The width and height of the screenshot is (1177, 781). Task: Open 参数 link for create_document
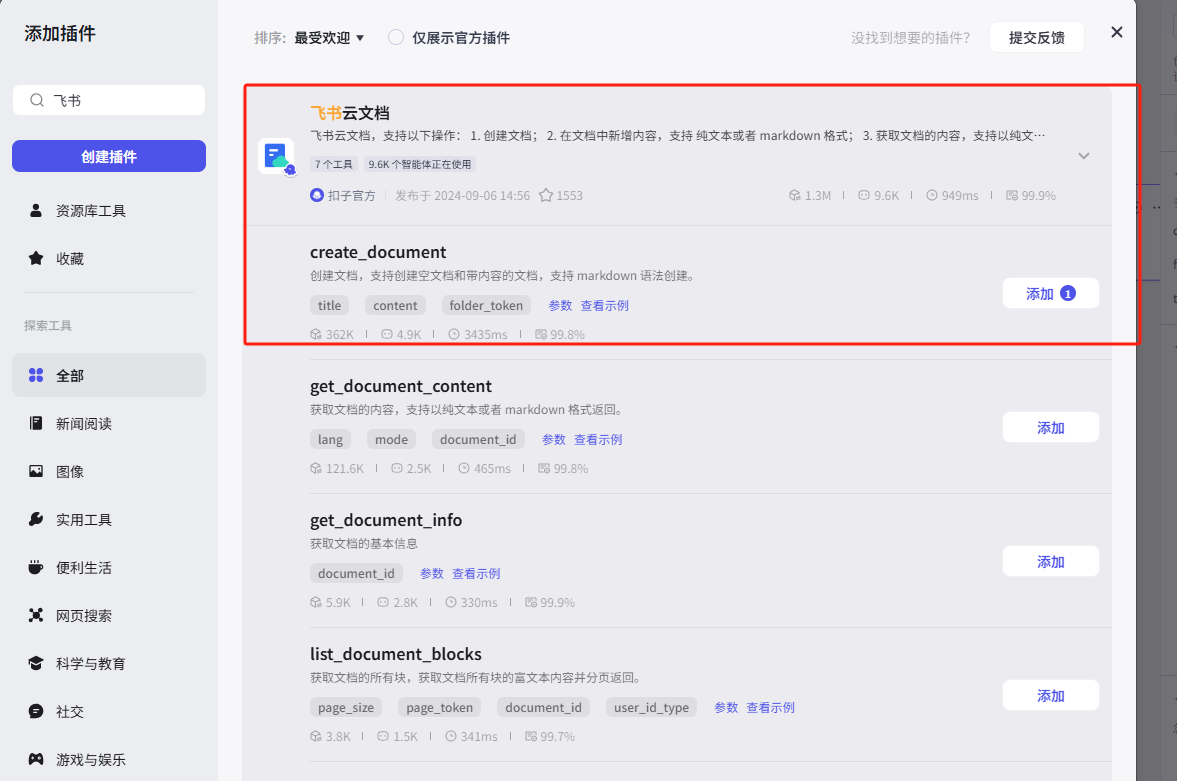[560, 306]
